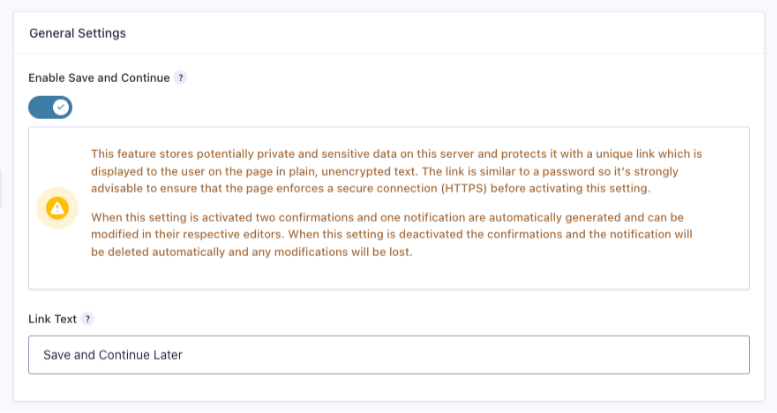Click the Link Text field label
Viewport: 777px width, 413px height.
point(53,319)
